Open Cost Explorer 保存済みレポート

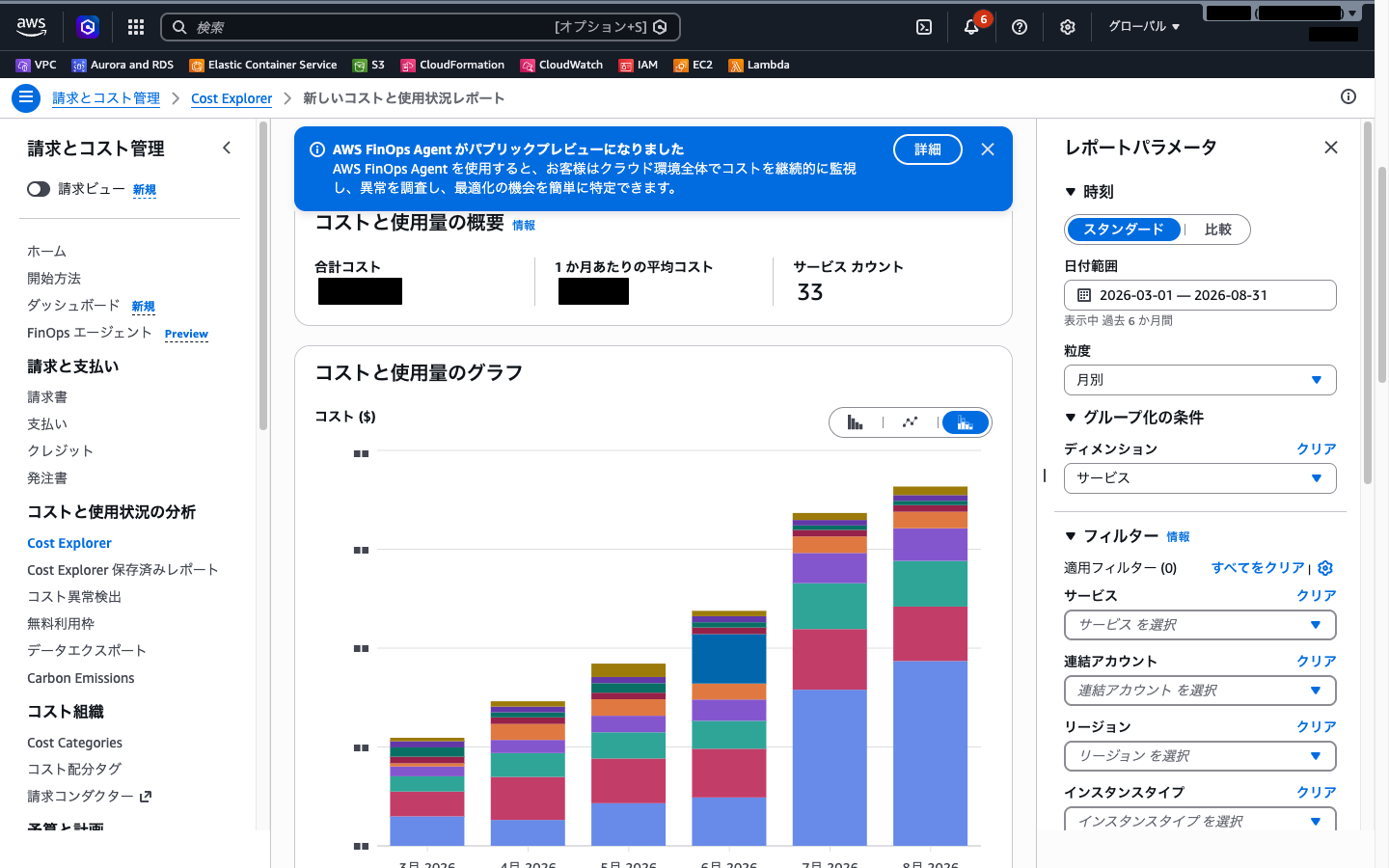(123, 570)
